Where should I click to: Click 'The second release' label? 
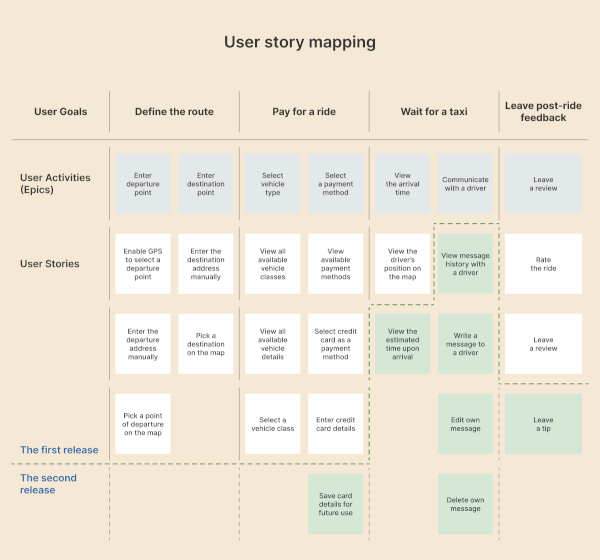click(48, 484)
